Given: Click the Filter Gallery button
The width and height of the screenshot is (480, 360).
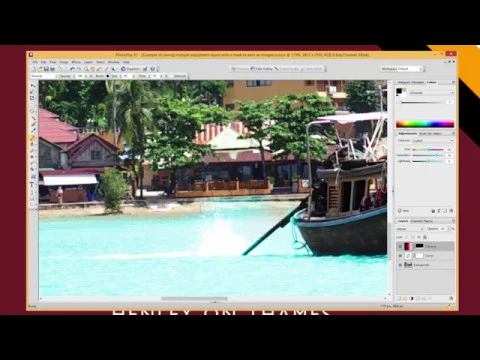Looking at the screenshot, I should [262, 69].
